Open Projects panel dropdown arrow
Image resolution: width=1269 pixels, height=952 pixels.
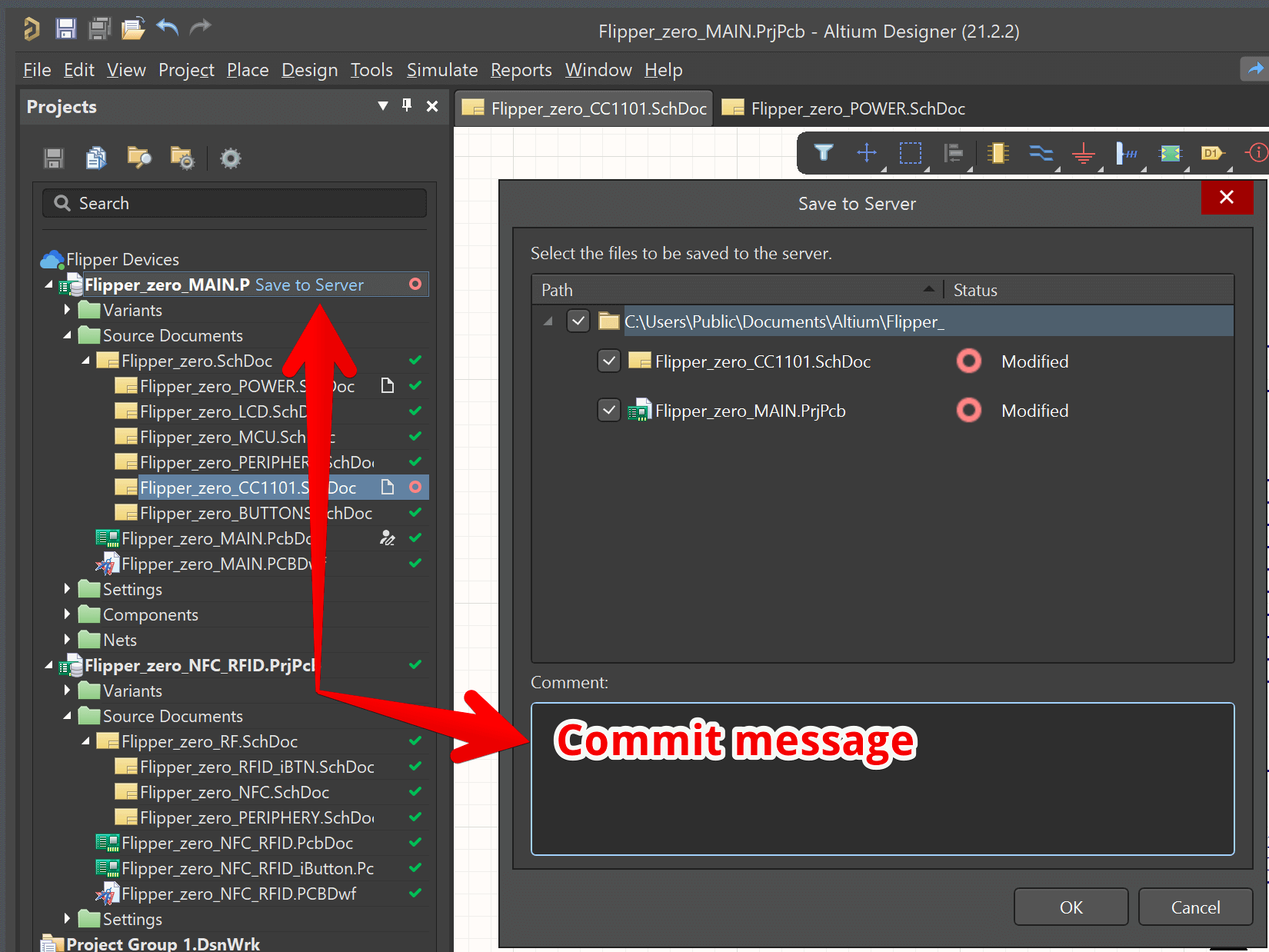click(x=383, y=106)
